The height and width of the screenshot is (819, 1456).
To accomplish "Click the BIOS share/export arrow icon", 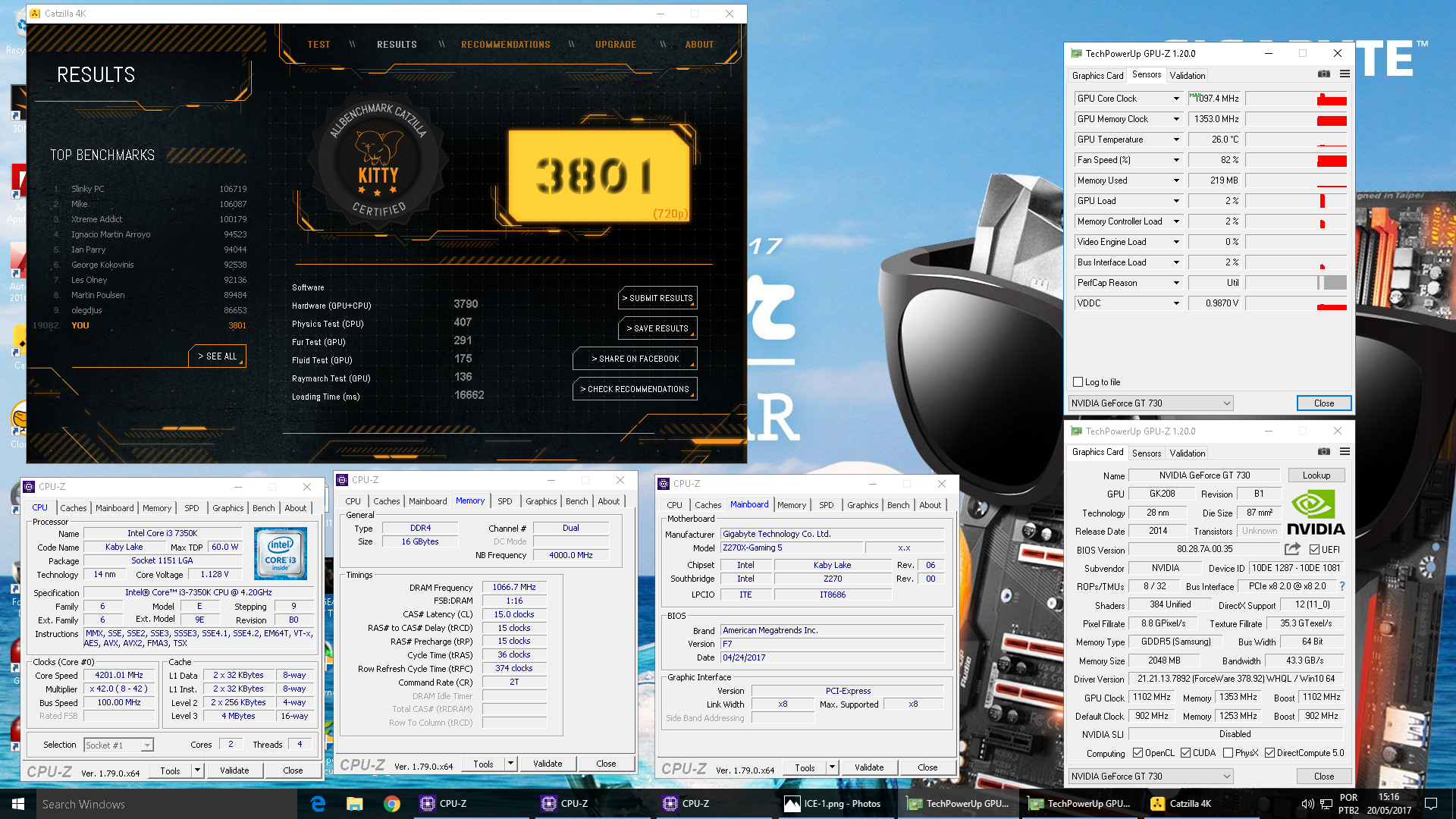I will pos(1293,549).
